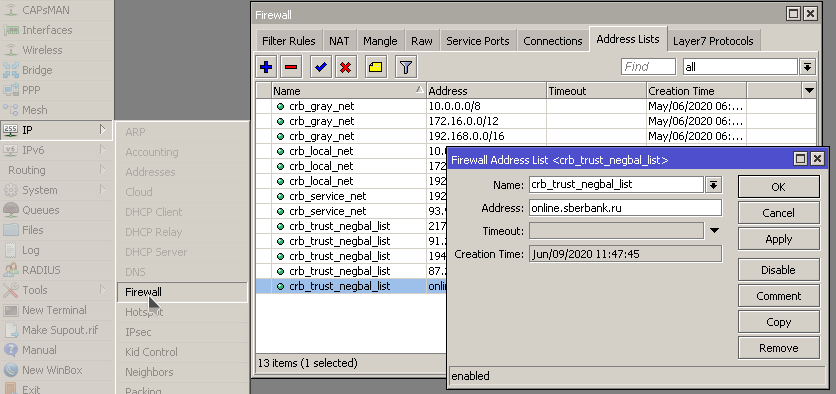The image size is (836, 394).
Task: Click the Find search field
Action: point(648,67)
